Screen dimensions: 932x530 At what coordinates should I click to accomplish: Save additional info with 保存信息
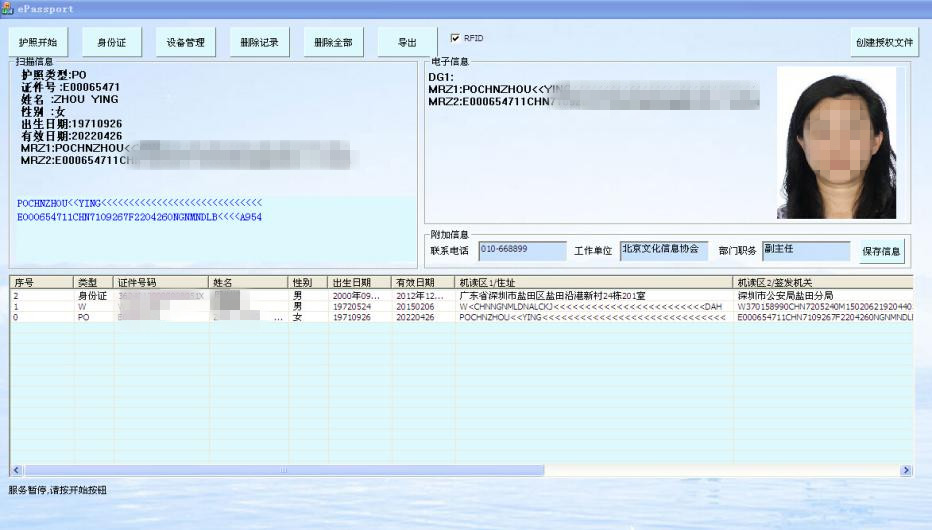(881, 251)
